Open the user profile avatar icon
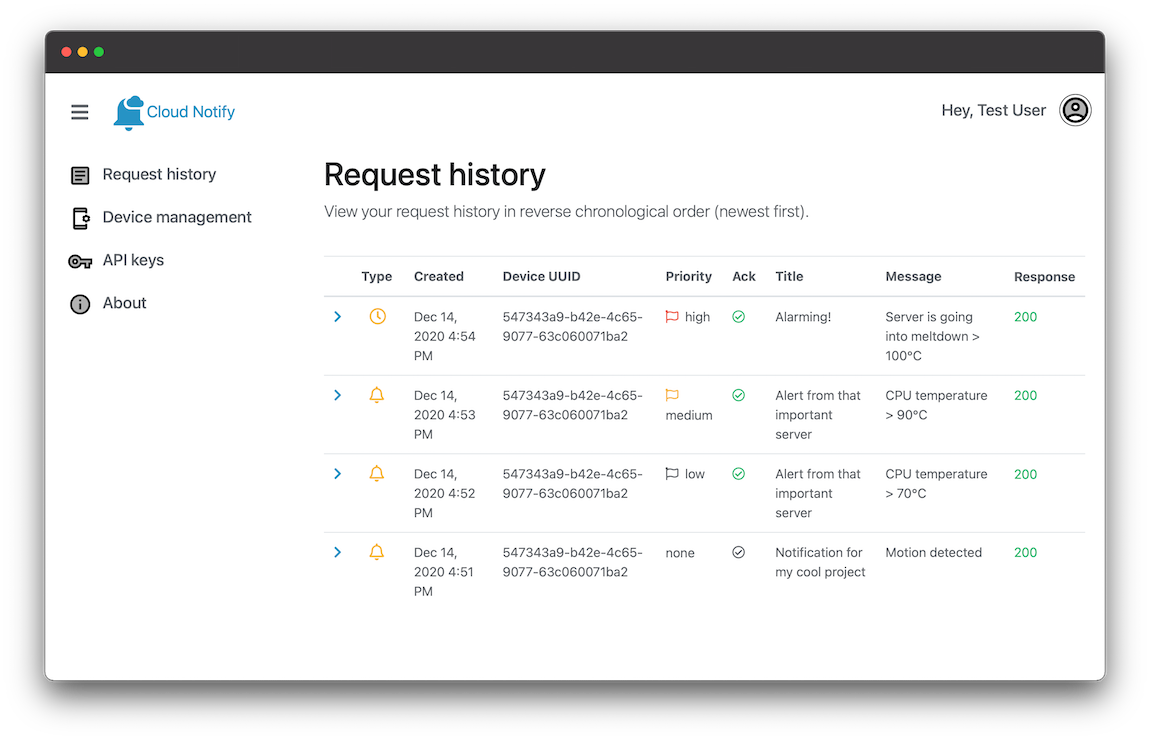1150x740 pixels. [1075, 110]
